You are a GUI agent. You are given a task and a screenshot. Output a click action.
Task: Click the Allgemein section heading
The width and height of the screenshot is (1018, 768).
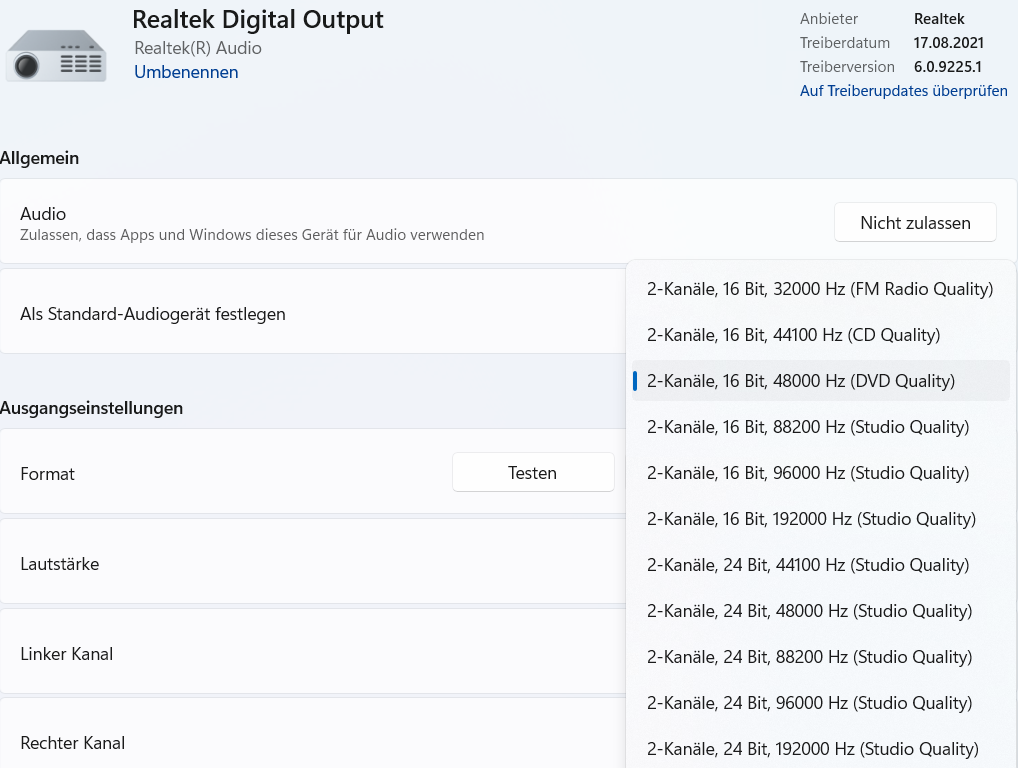(40, 158)
